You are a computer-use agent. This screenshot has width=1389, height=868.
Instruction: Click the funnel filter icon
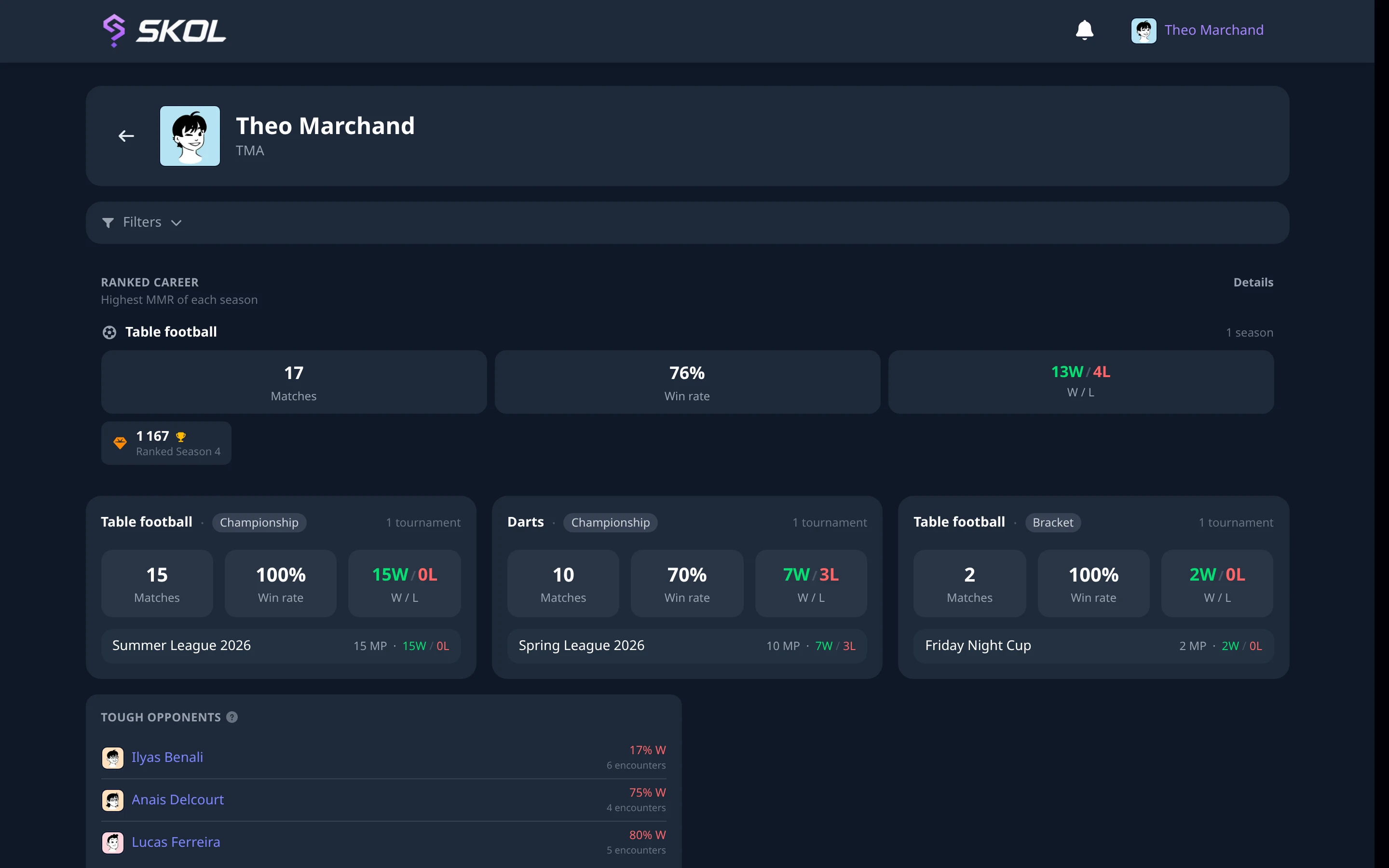(108, 223)
